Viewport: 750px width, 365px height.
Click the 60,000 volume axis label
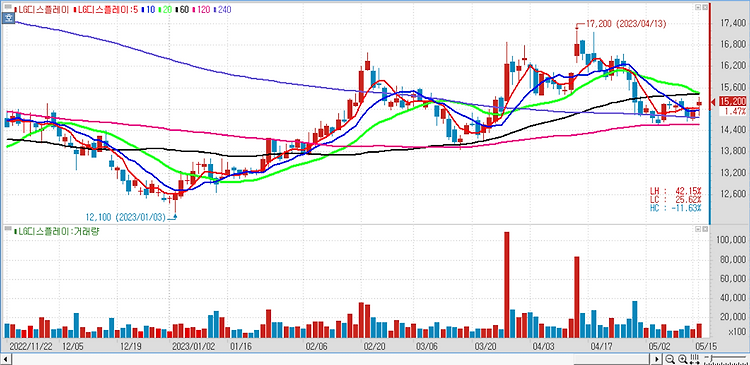(x=733, y=279)
